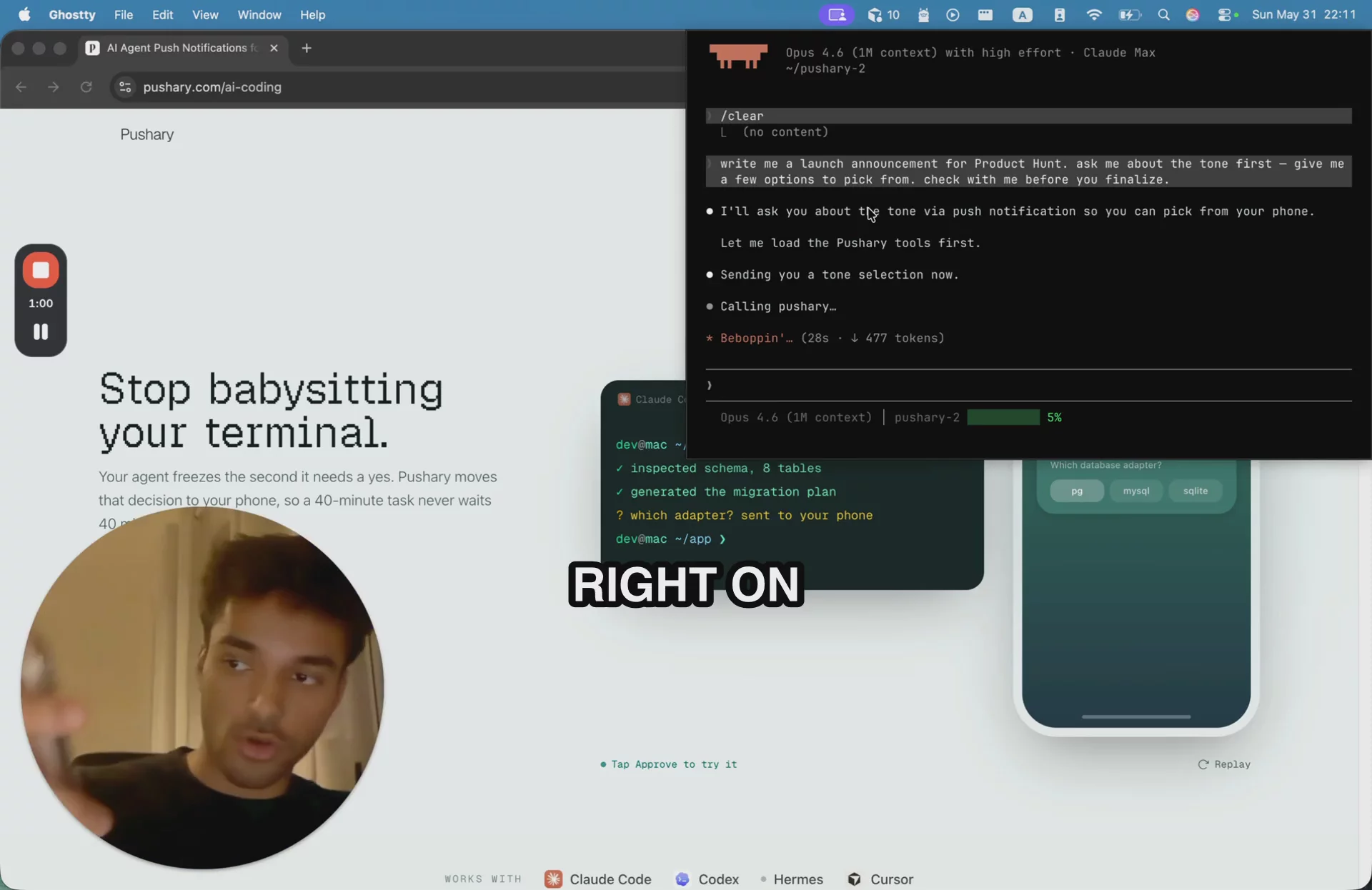Screen dimensions: 1372x890
Task: Choose the pg database adapter option
Action: (x=1076, y=491)
